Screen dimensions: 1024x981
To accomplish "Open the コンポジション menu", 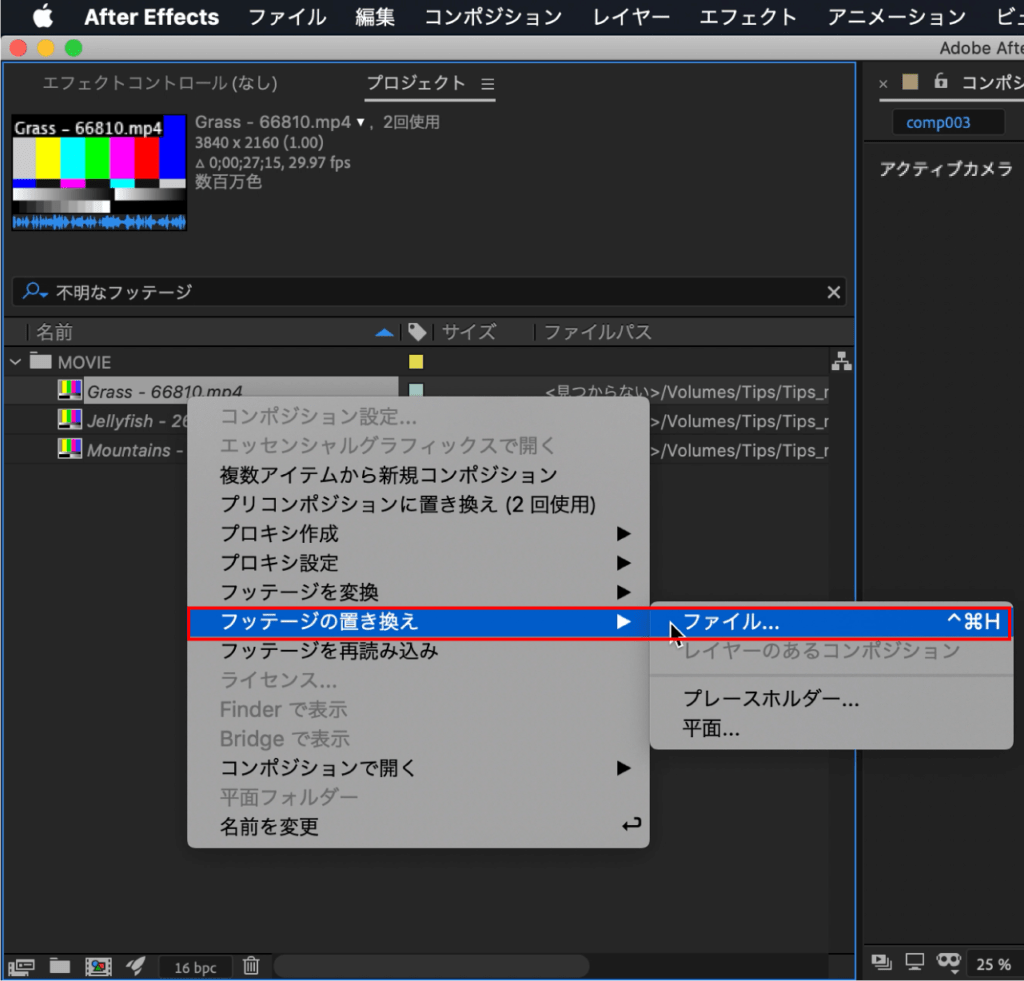I will point(493,17).
